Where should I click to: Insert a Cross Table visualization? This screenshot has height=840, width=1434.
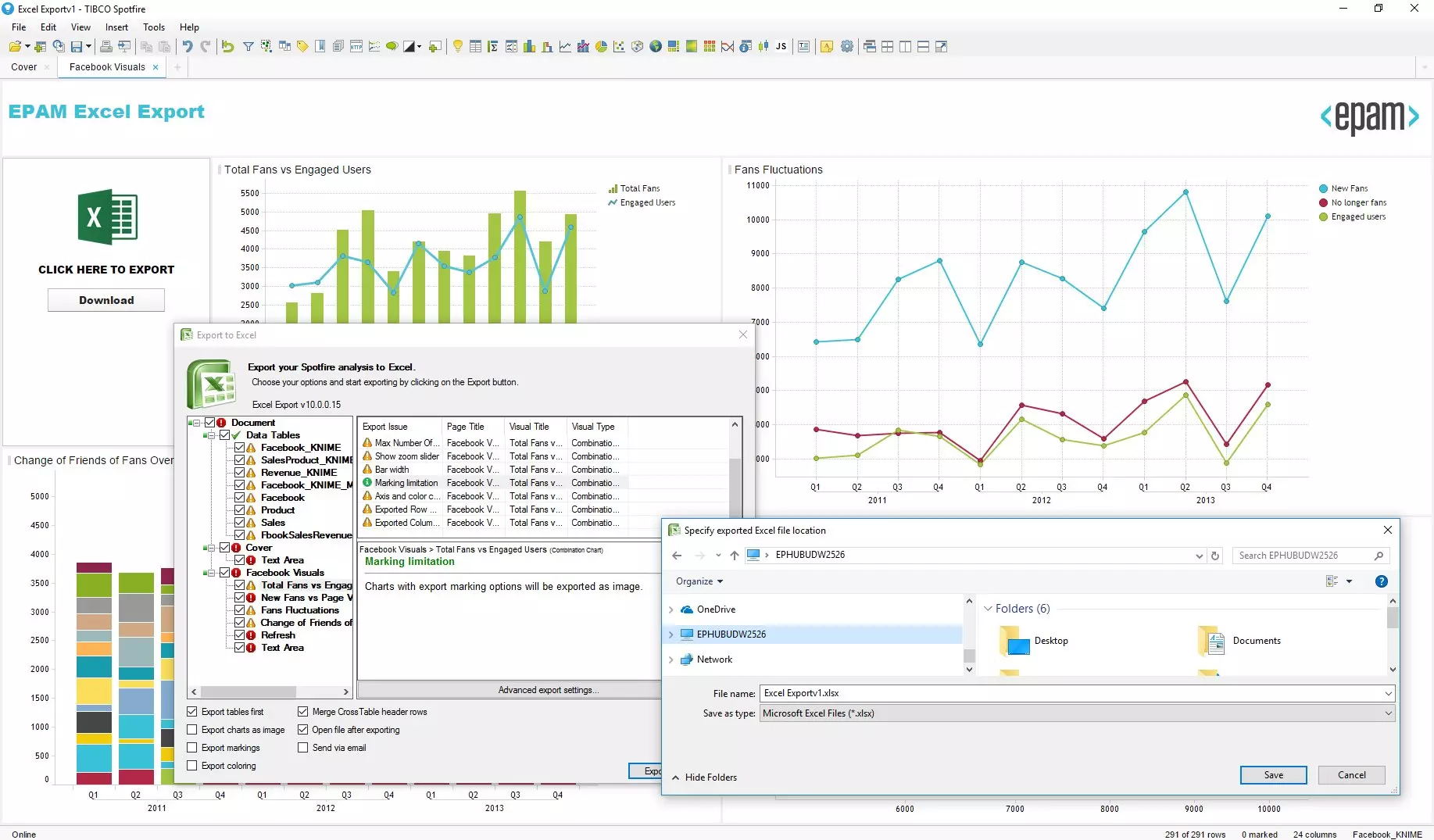493,47
